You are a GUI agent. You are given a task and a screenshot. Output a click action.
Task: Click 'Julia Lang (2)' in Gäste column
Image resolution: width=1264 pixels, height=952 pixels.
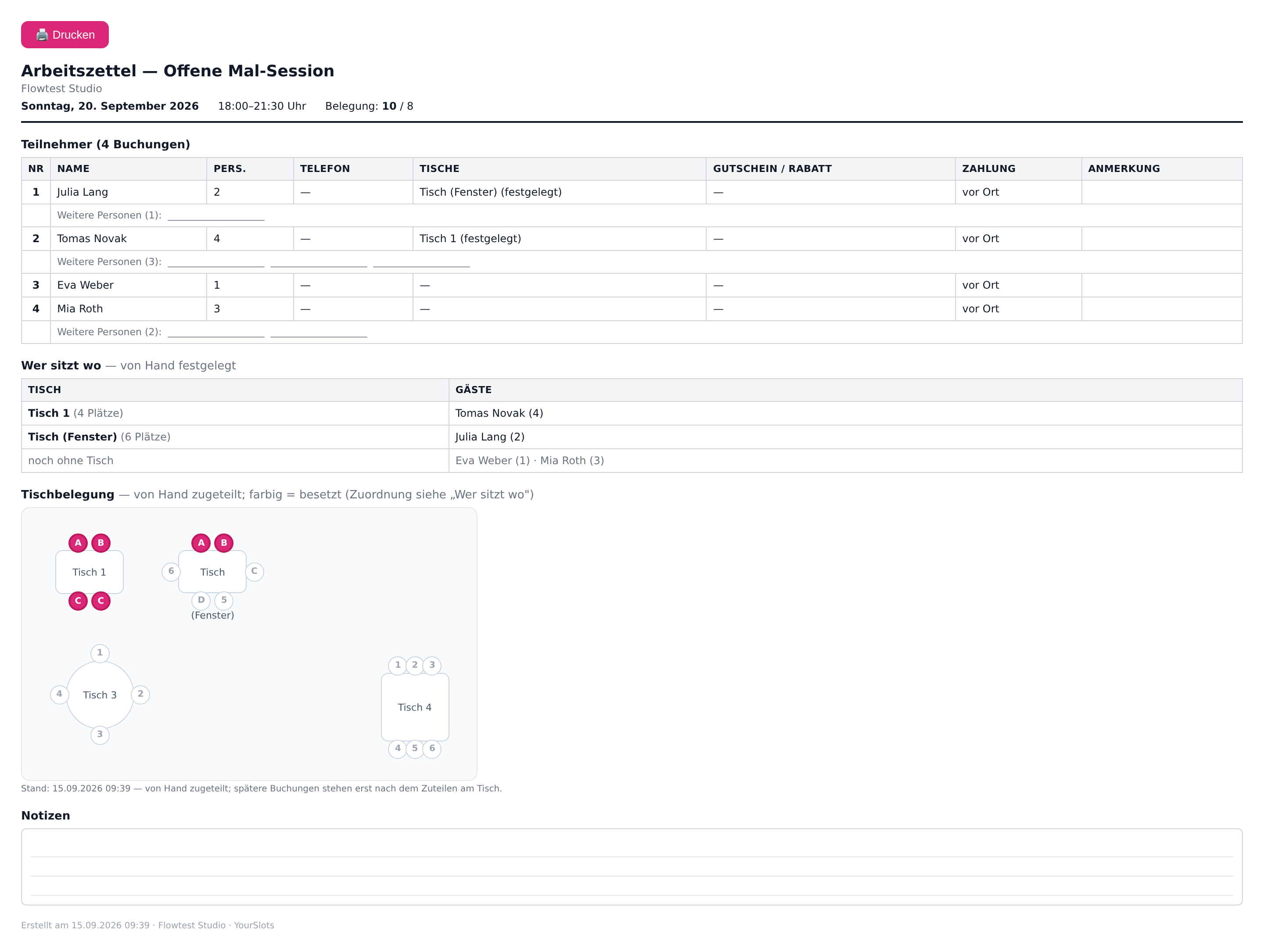click(490, 437)
